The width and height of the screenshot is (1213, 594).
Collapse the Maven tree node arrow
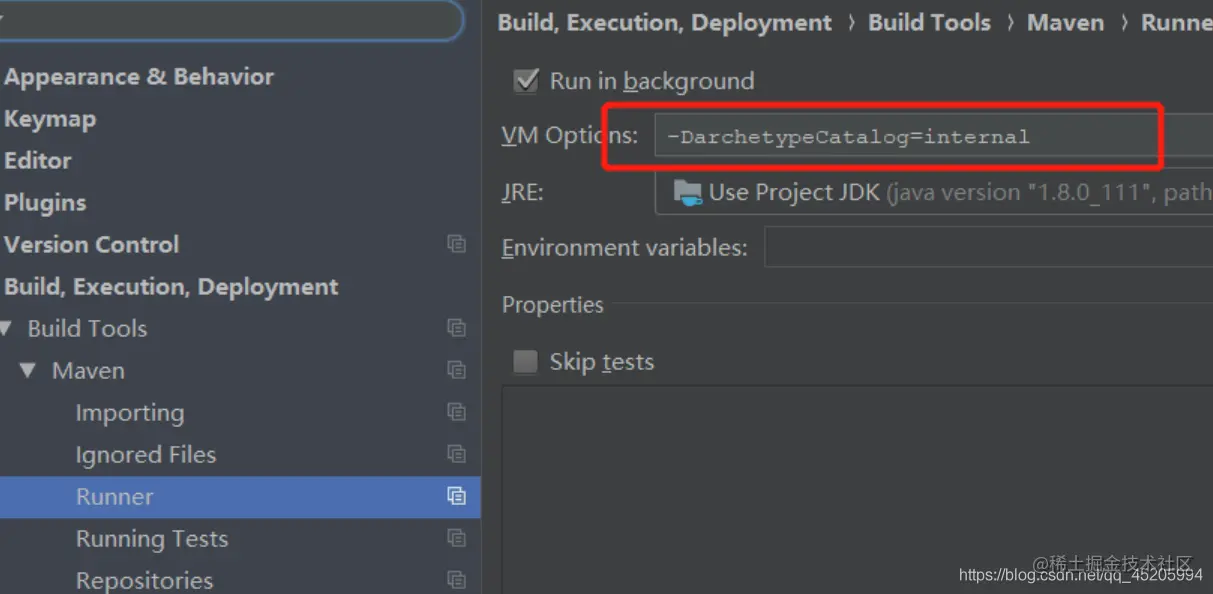29,370
